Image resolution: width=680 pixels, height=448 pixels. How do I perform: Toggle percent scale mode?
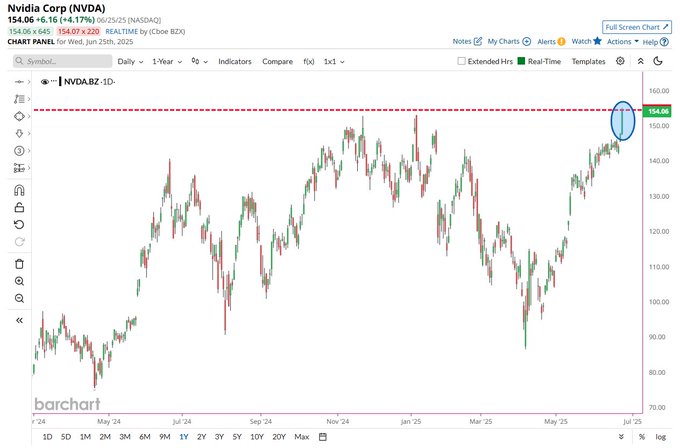[642, 437]
